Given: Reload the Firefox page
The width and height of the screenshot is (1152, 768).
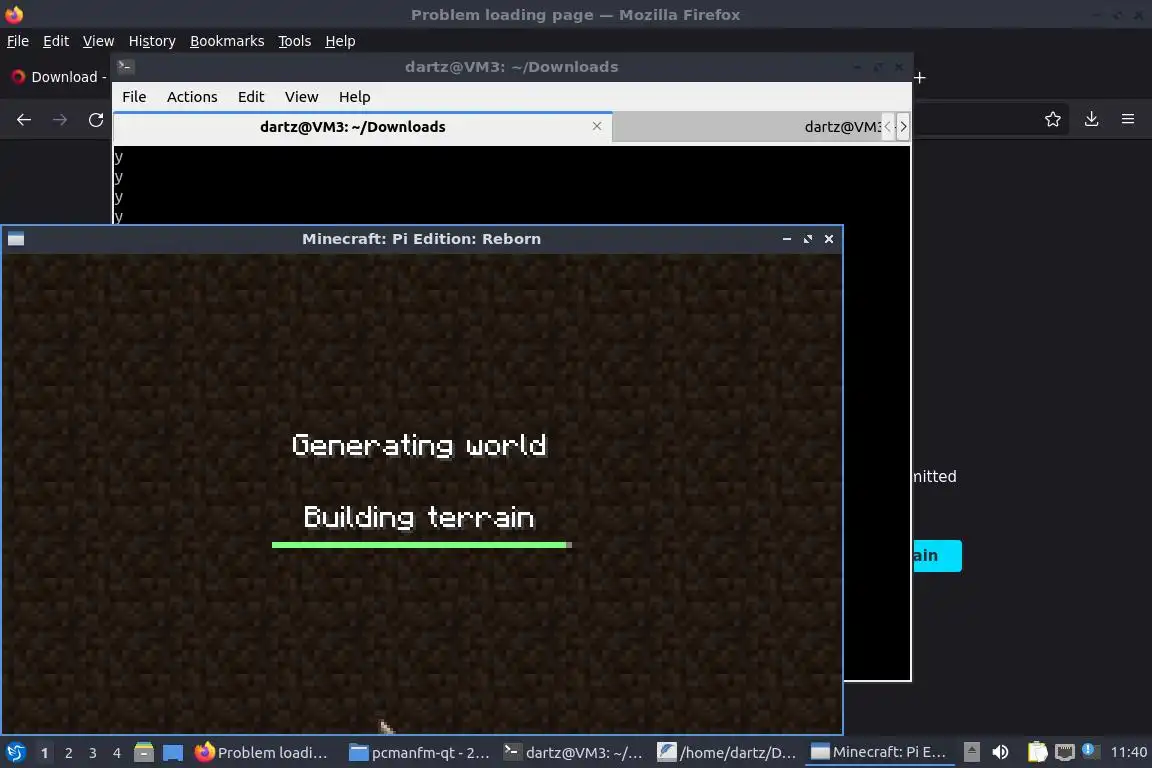Looking at the screenshot, I should pyautogui.click(x=96, y=120).
